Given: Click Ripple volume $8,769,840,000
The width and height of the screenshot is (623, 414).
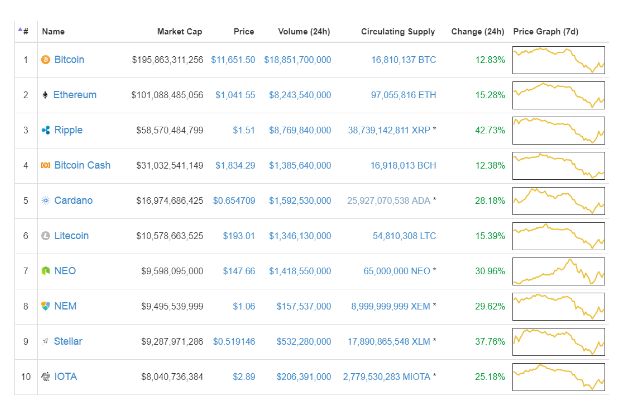Looking at the screenshot, I should tap(300, 130).
